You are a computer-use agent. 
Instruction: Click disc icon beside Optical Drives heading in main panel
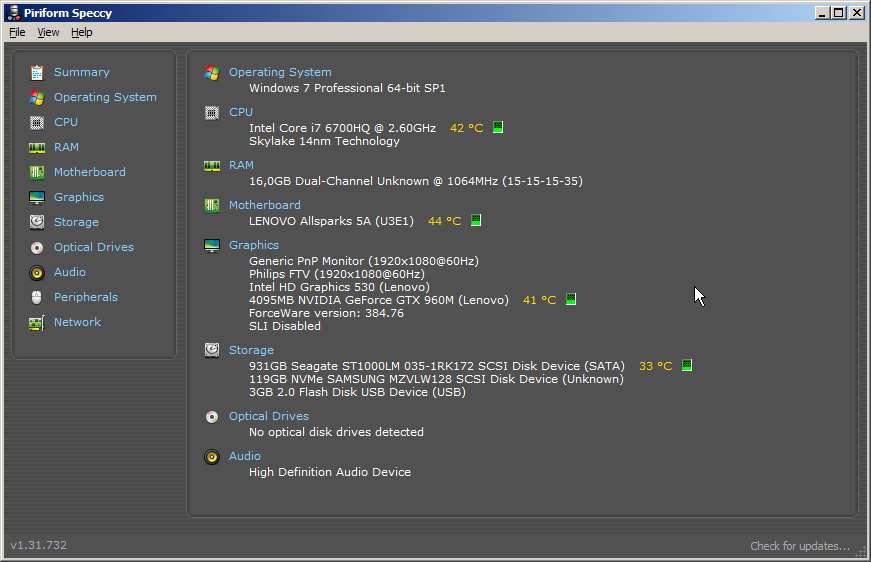click(212, 417)
